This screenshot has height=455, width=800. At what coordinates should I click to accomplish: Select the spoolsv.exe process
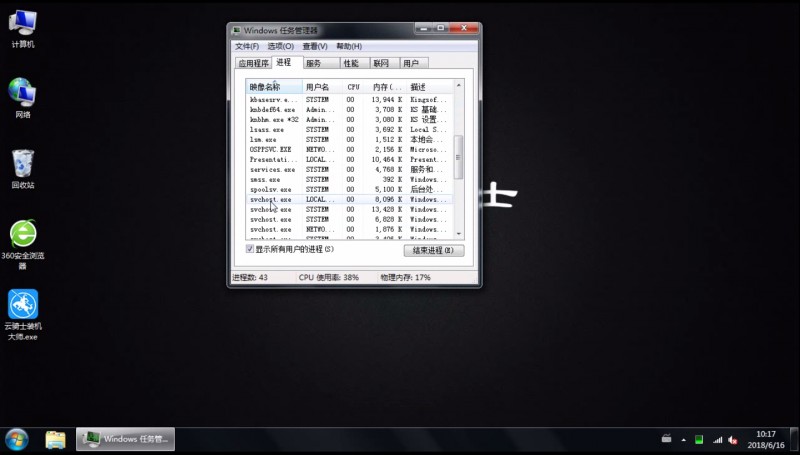[x=349, y=189]
